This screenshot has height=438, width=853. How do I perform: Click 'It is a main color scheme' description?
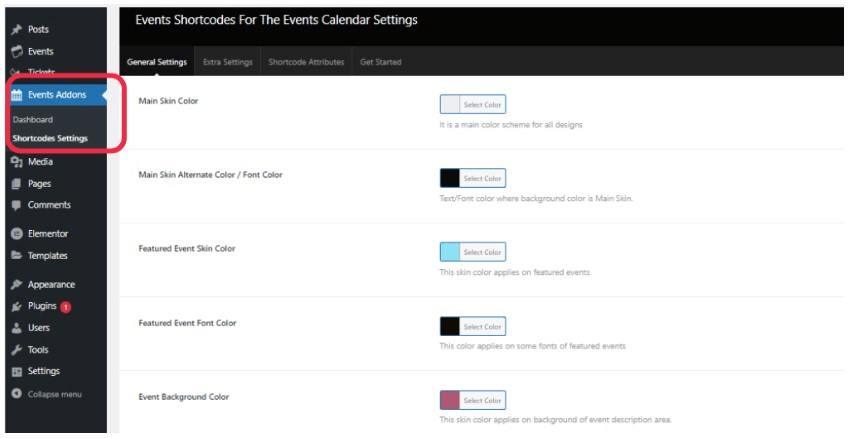511,125
